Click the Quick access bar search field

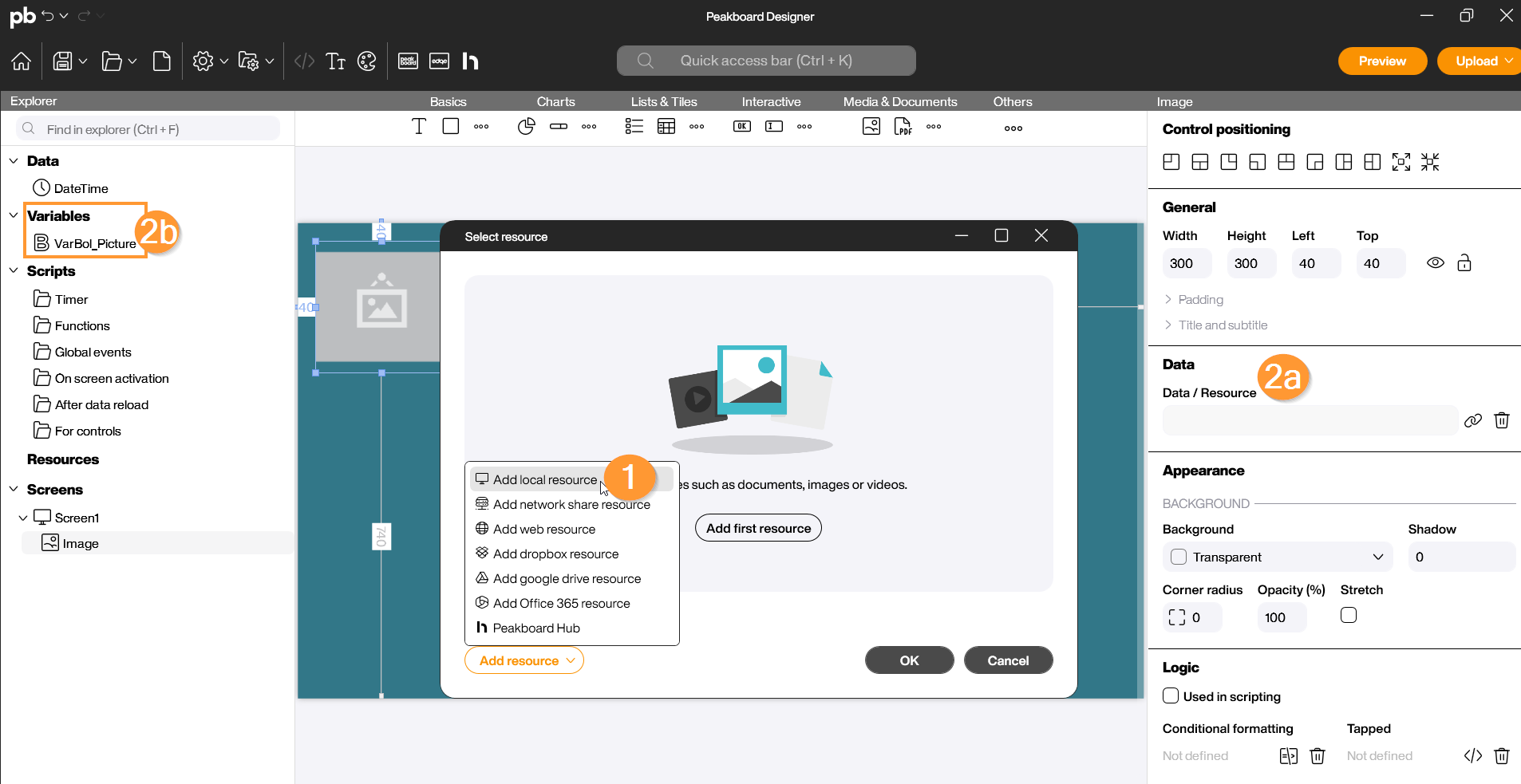pos(766,61)
